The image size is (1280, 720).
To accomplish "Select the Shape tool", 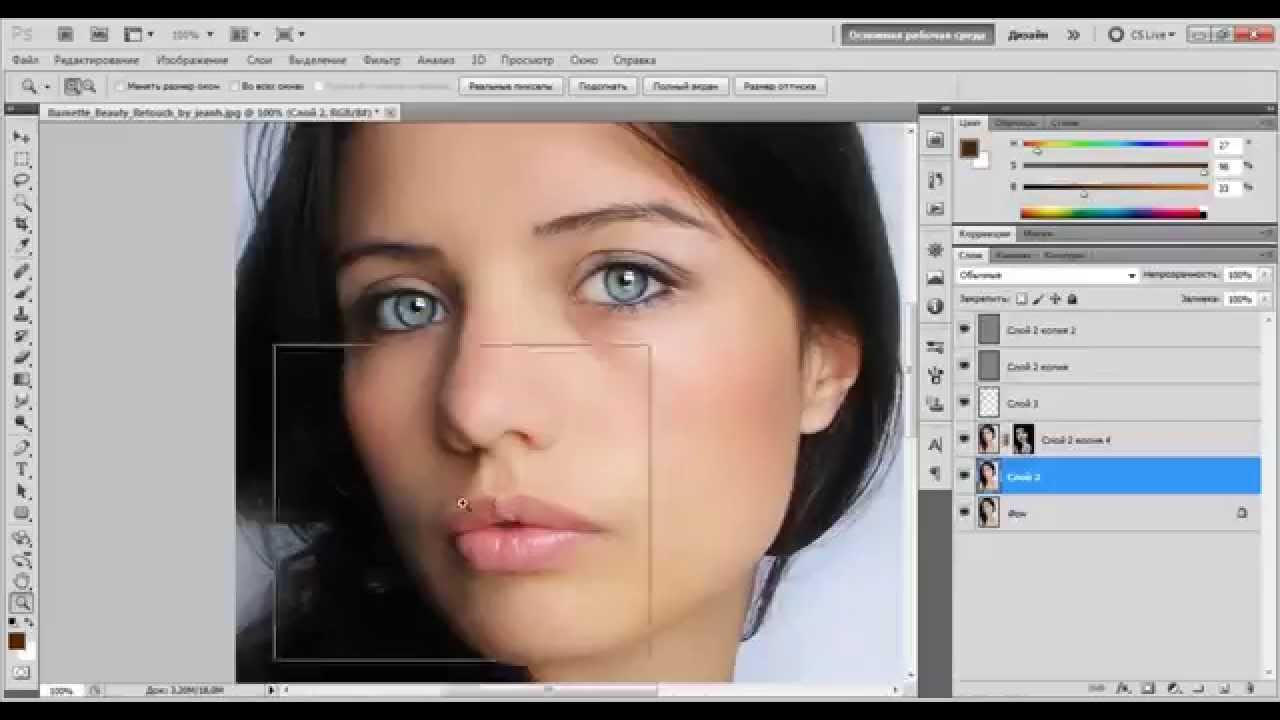I will tap(21, 514).
